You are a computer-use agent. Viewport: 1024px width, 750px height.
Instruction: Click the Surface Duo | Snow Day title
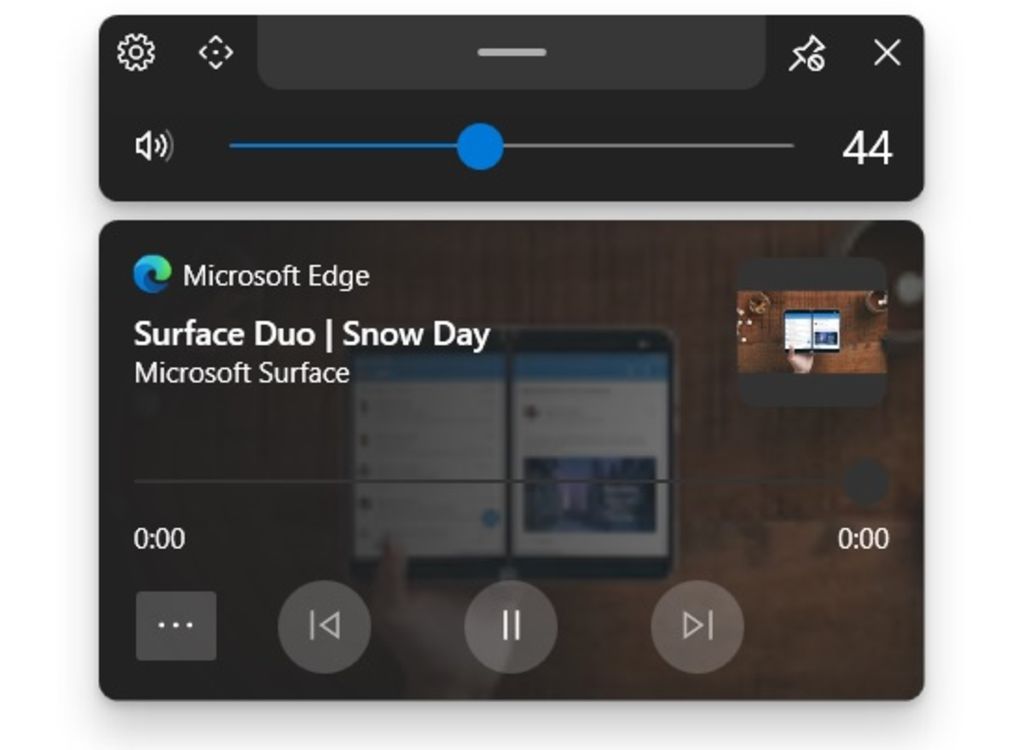tap(311, 334)
